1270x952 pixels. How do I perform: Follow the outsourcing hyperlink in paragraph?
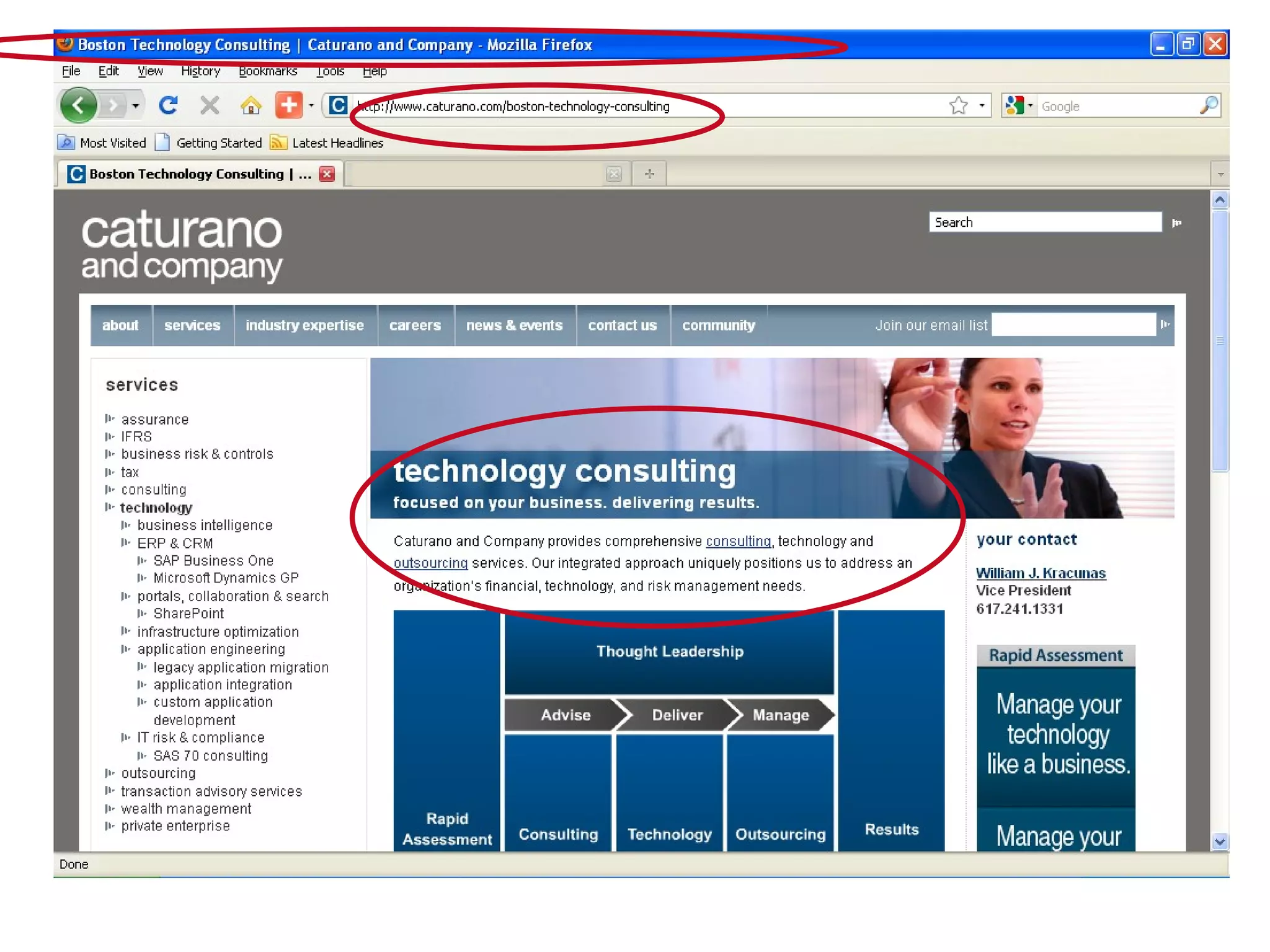coord(430,563)
